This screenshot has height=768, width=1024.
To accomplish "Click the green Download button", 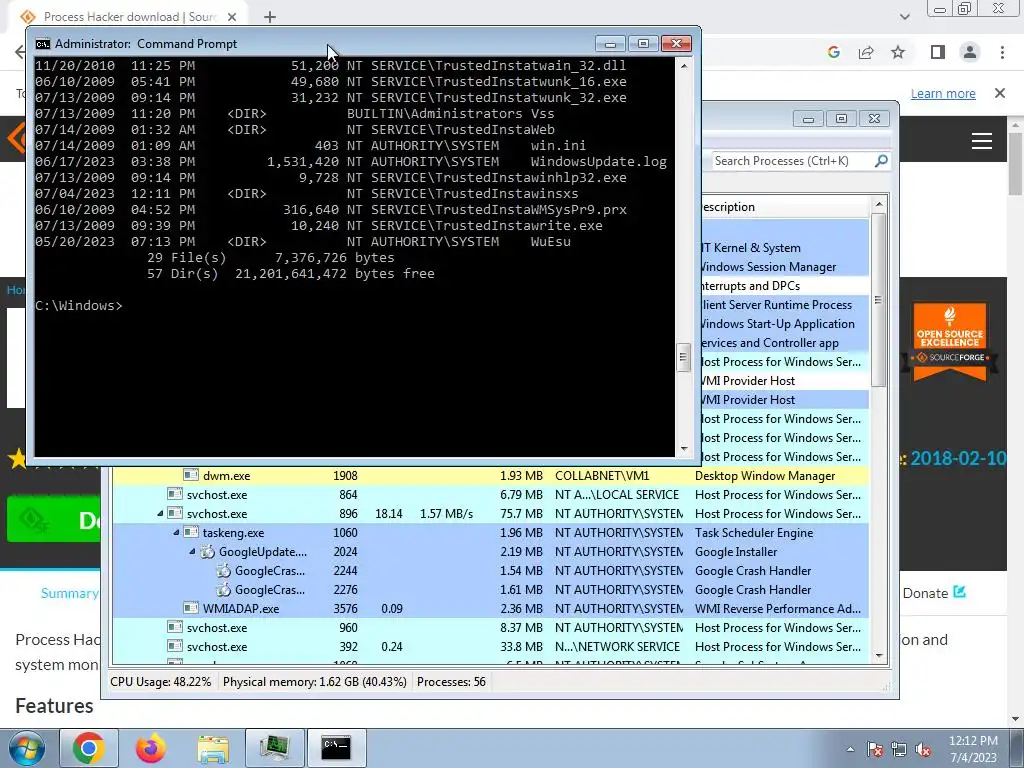I will click(54, 519).
